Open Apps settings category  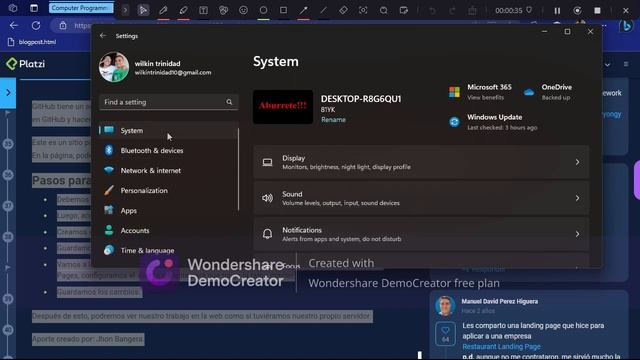coord(168,211)
